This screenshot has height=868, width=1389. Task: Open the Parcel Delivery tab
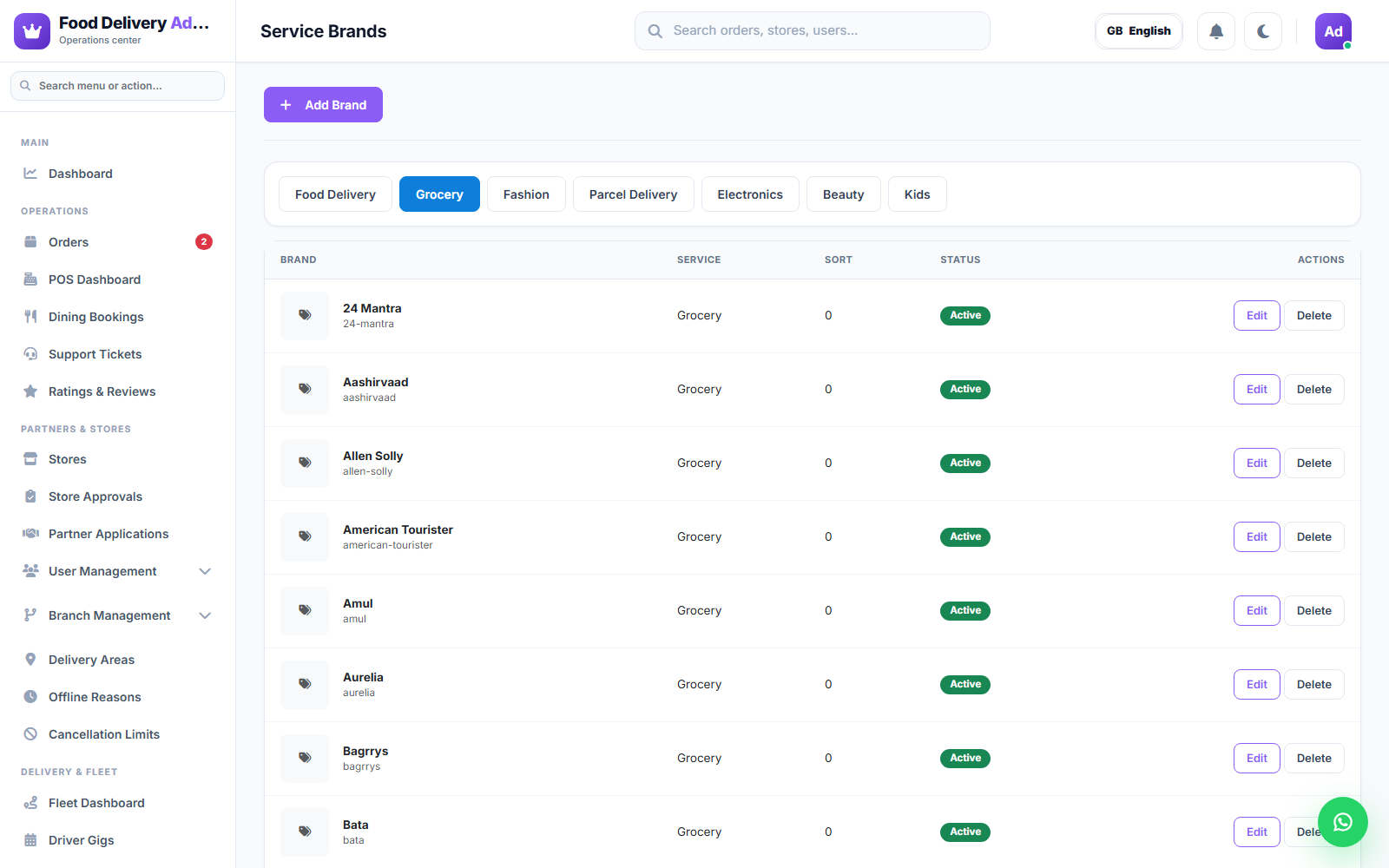(633, 194)
